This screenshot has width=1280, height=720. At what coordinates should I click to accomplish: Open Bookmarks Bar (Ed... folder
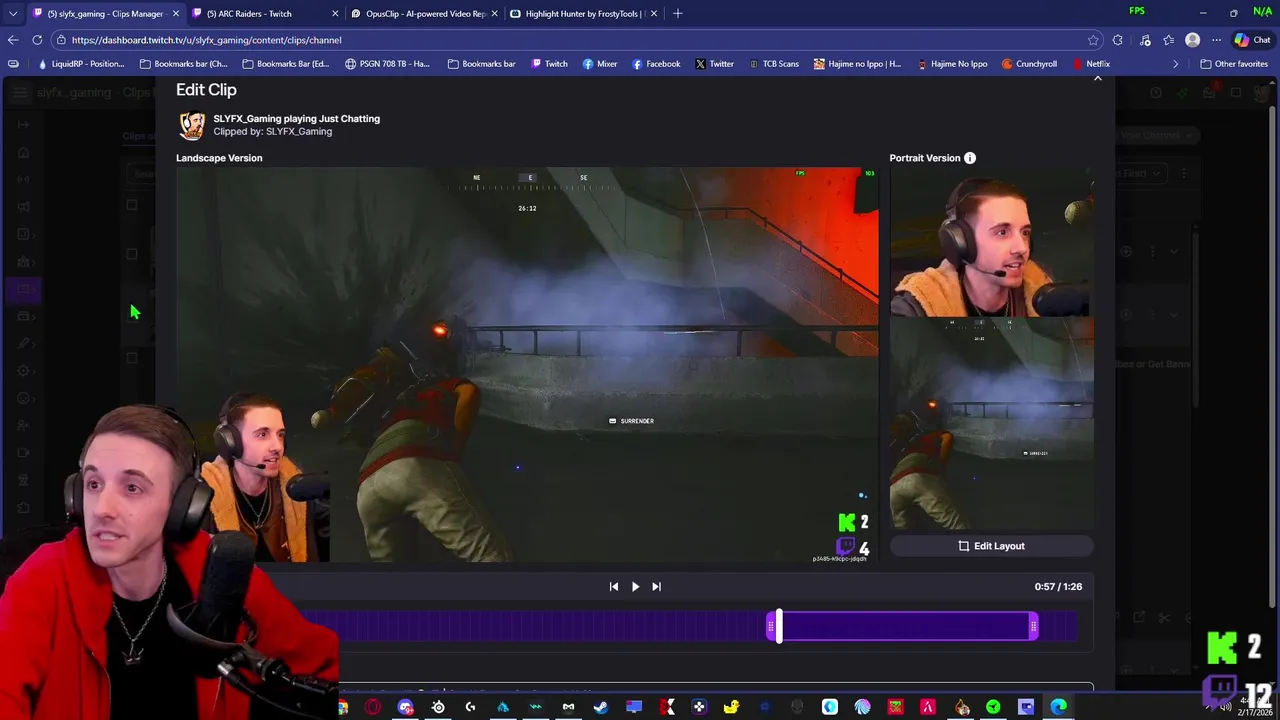(x=286, y=64)
